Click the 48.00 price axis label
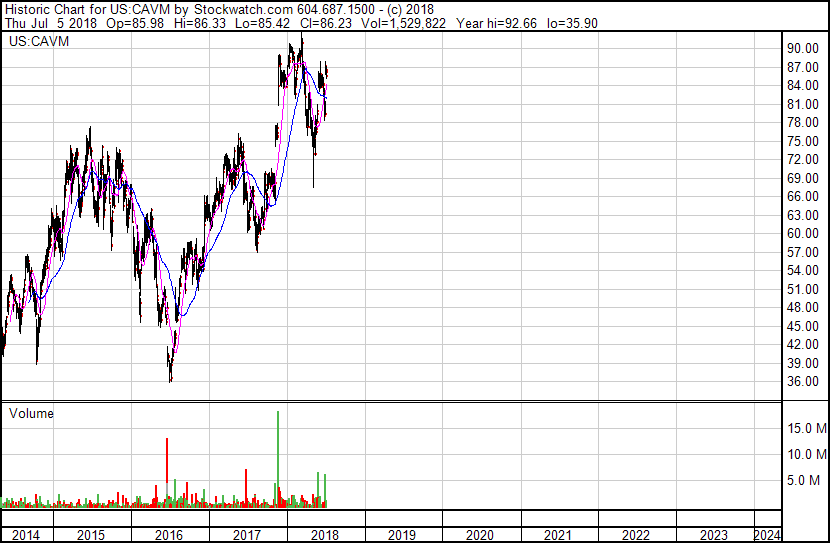830x543 pixels. point(803,307)
